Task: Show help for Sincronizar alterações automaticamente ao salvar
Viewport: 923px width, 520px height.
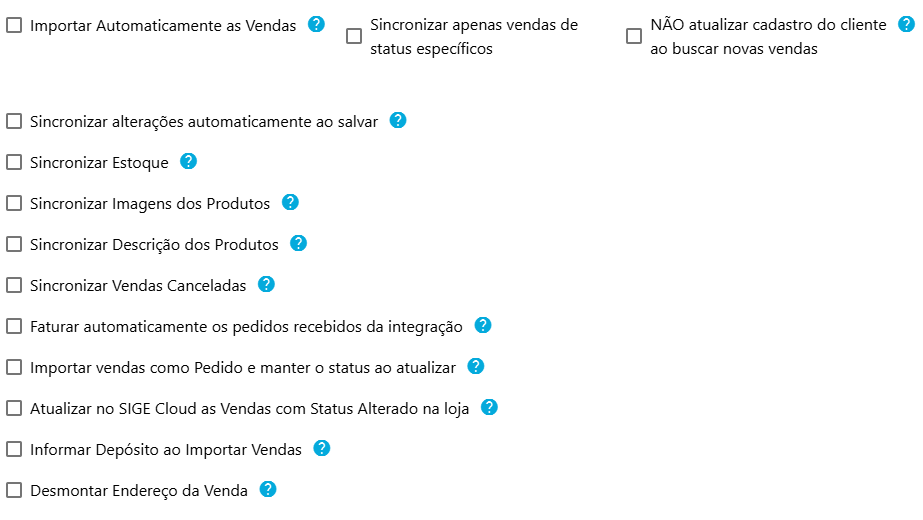Action: pos(397,120)
